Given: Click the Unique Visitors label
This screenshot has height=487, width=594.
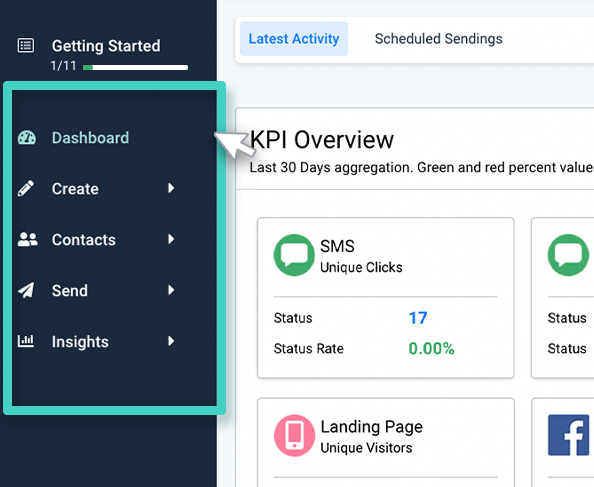Looking at the screenshot, I should pyautogui.click(x=366, y=448).
